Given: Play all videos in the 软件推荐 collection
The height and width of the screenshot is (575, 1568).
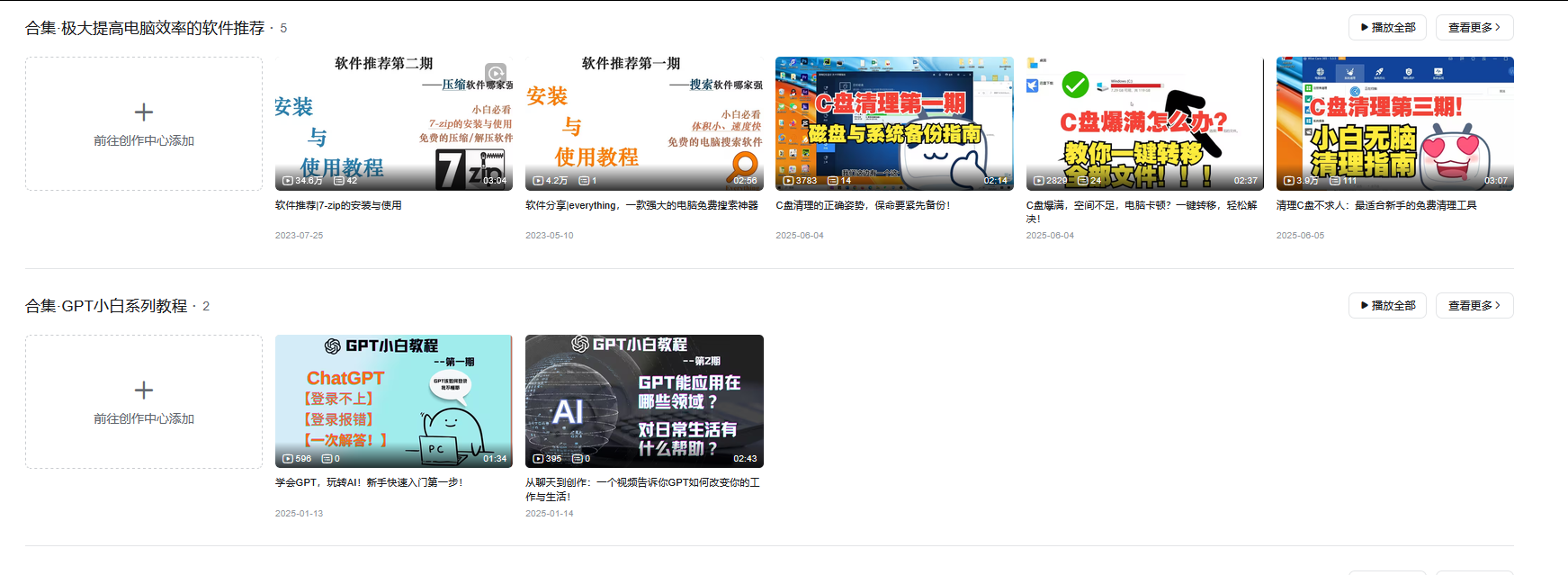Looking at the screenshot, I should click(1387, 28).
